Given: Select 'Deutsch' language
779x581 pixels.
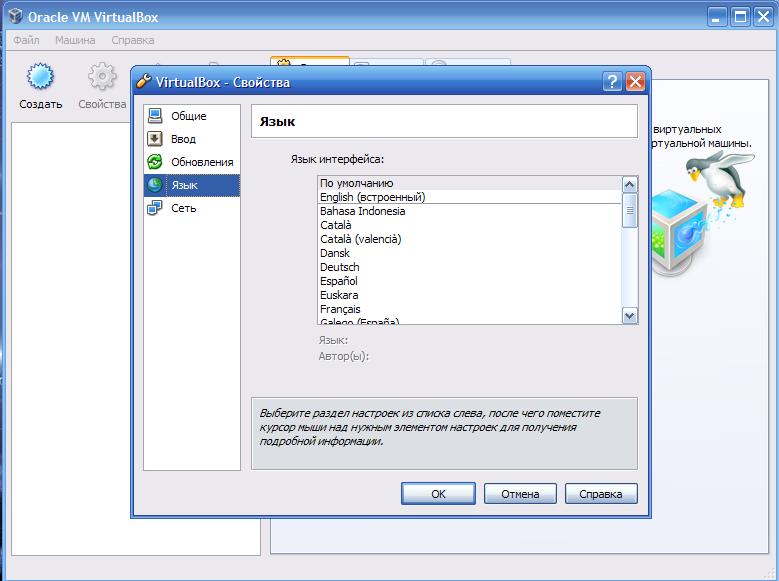Looking at the screenshot, I should coord(469,267).
